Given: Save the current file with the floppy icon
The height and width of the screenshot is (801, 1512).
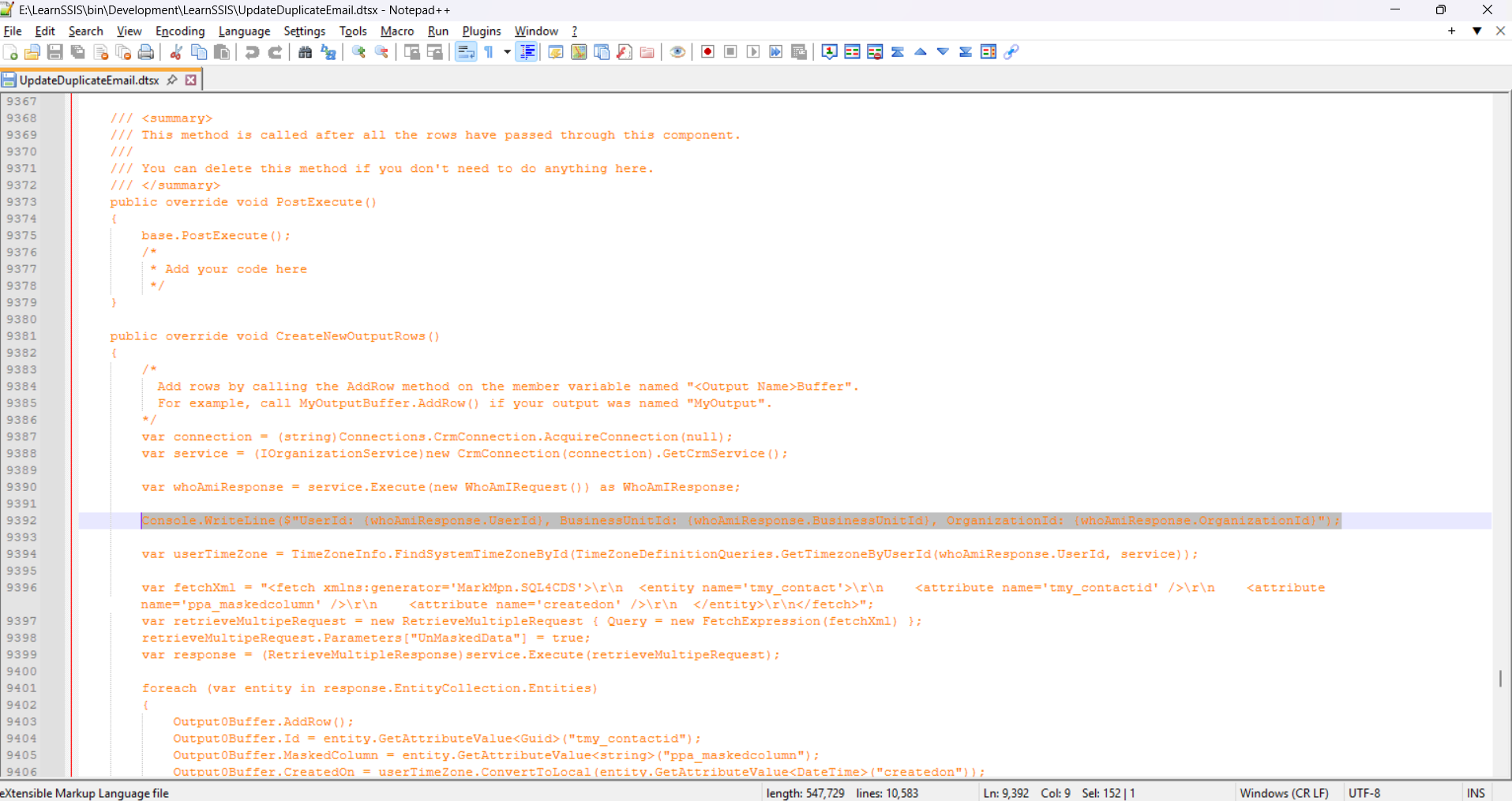Looking at the screenshot, I should (x=55, y=52).
